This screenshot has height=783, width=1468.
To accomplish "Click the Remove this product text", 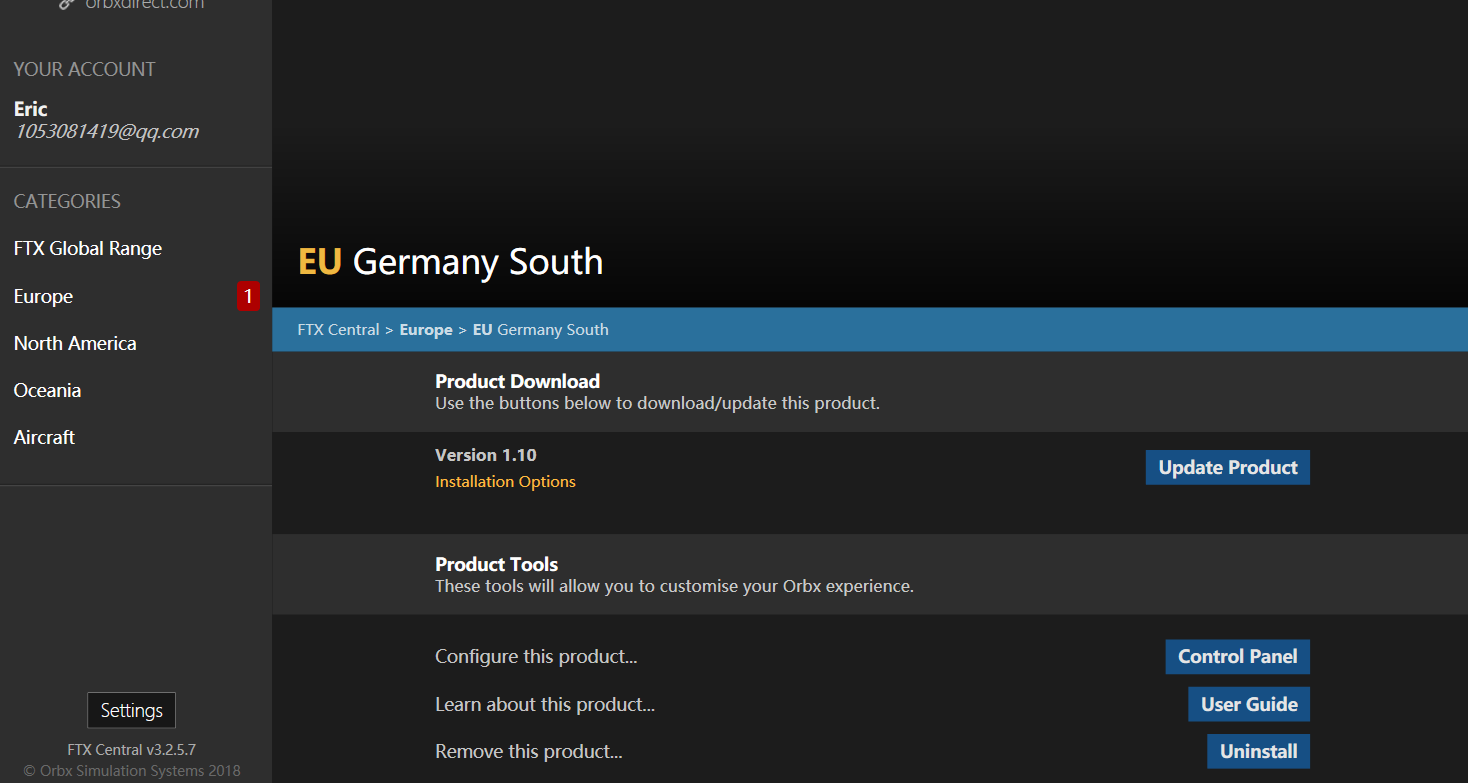I will [529, 752].
